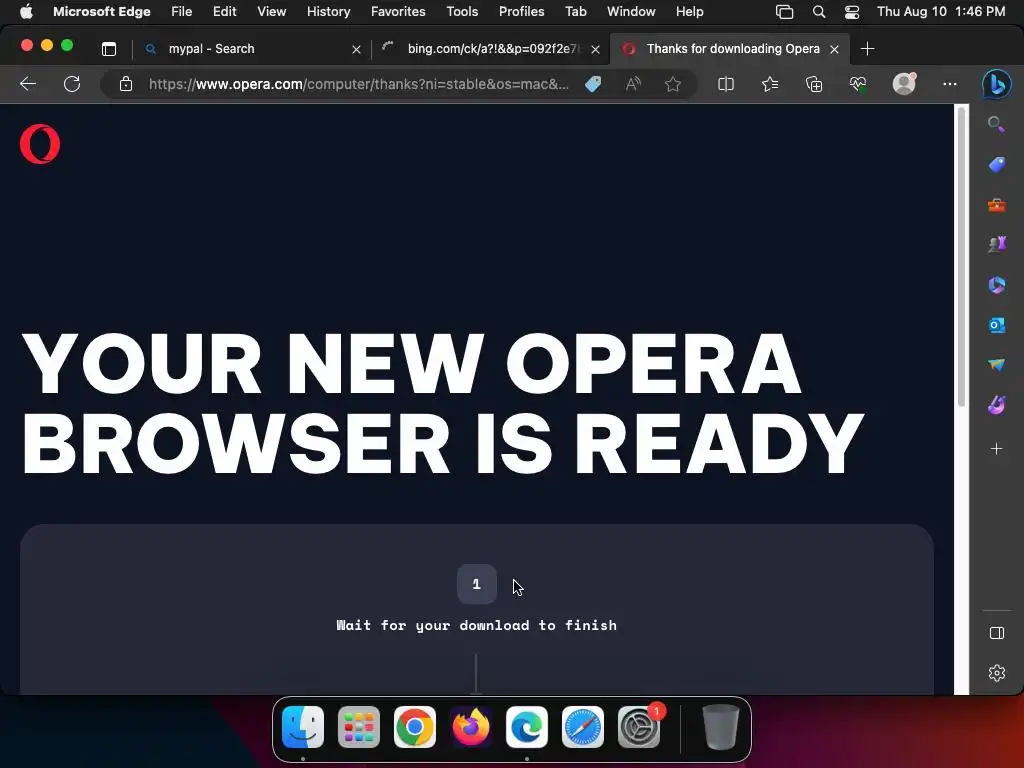Open the History menu

coord(328,11)
